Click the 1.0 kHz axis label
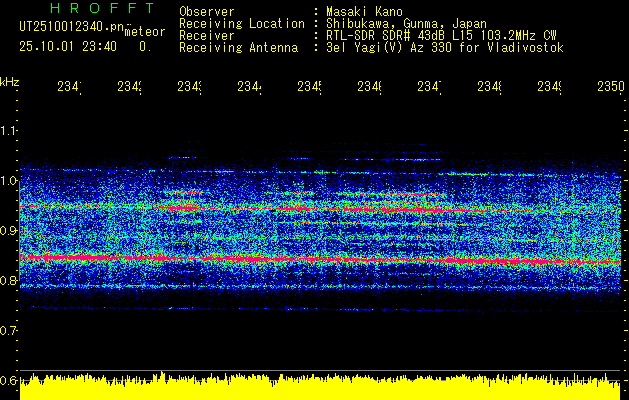The height and width of the screenshot is (400, 629). coord(8,181)
